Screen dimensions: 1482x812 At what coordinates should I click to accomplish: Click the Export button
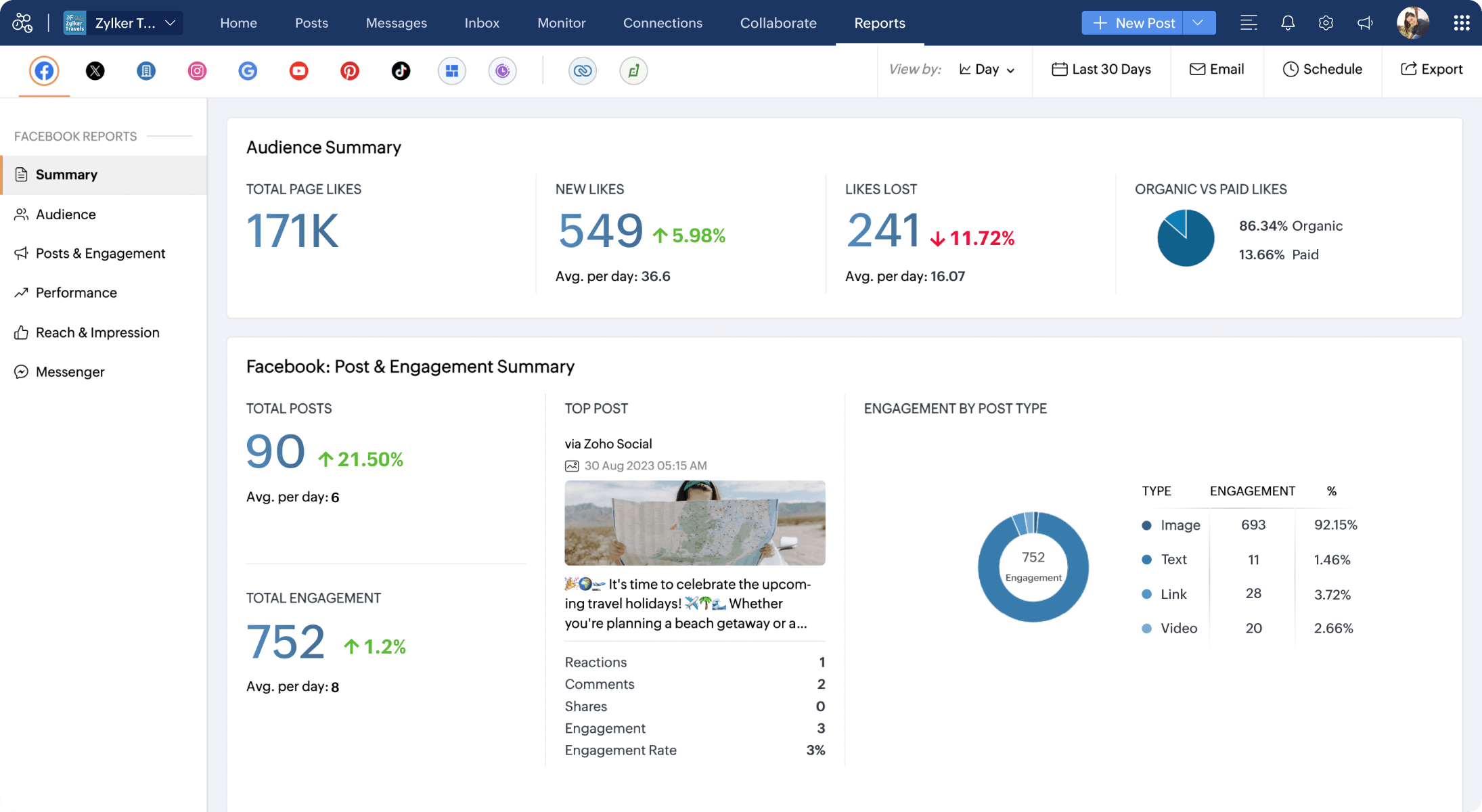tap(1431, 69)
